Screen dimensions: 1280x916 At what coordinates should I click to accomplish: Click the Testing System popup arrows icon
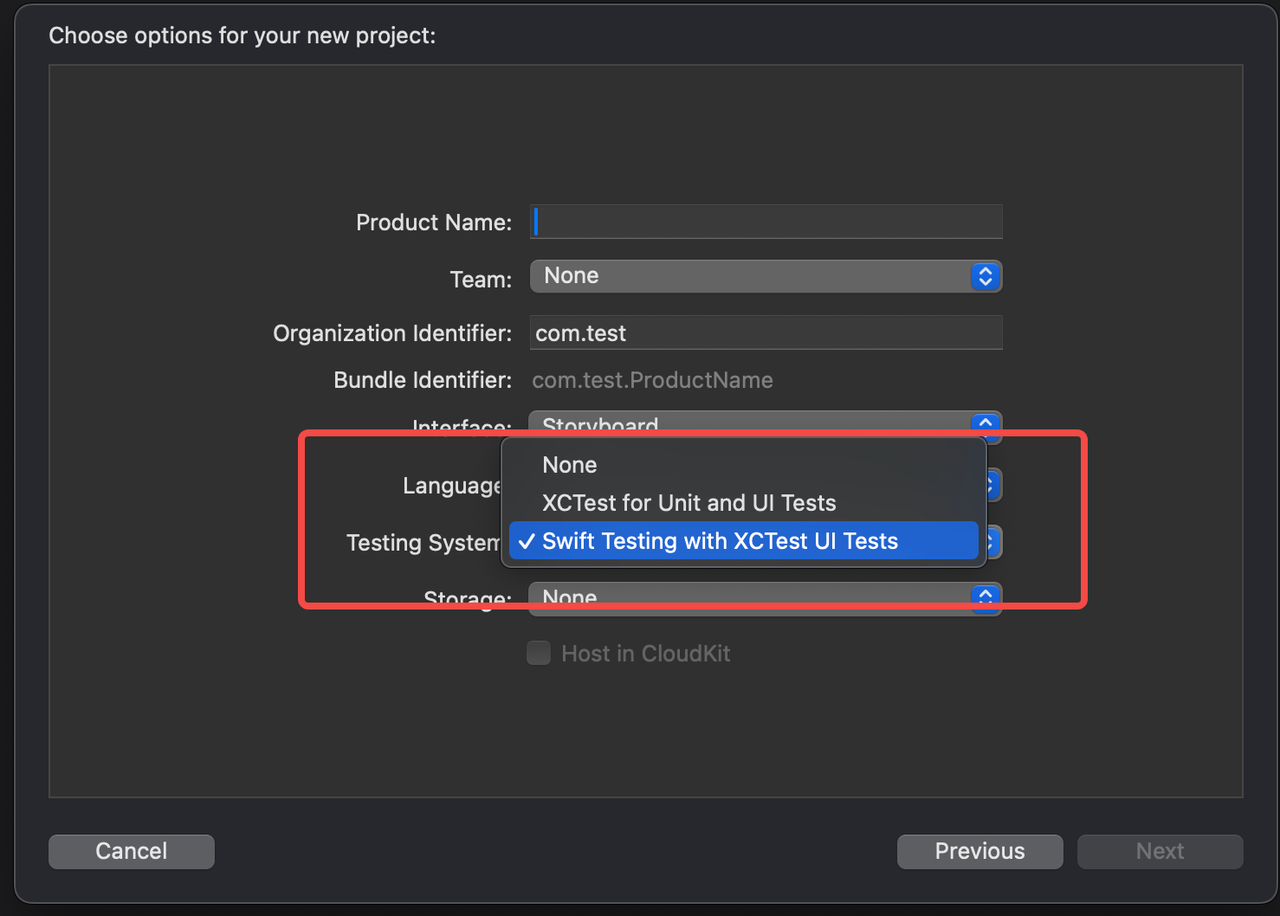993,542
